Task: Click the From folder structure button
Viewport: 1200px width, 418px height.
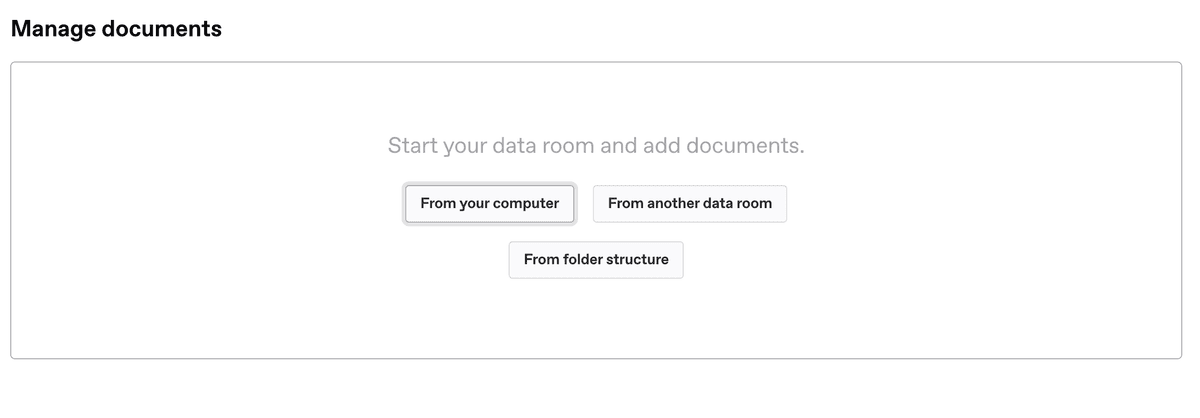Action: point(595,260)
